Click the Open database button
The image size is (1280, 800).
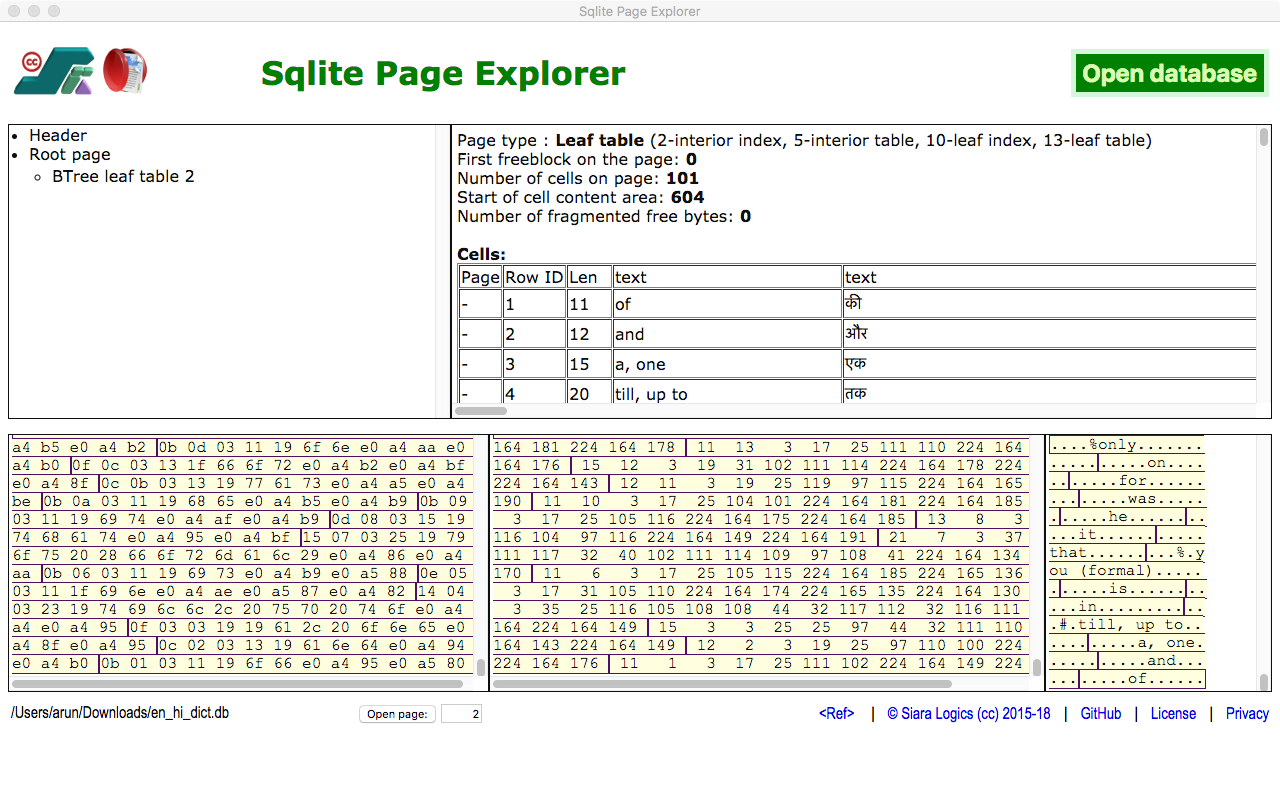pyautogui.click(x=1168, y=74)
